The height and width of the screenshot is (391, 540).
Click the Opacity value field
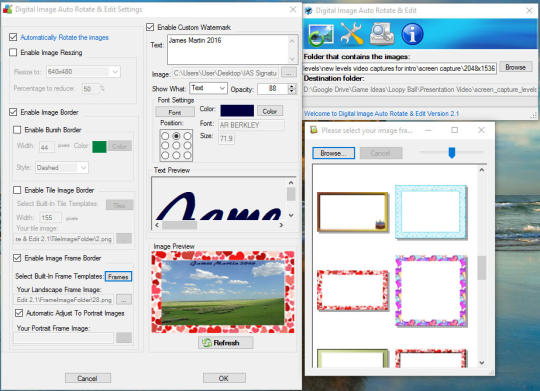pos(272,89)
